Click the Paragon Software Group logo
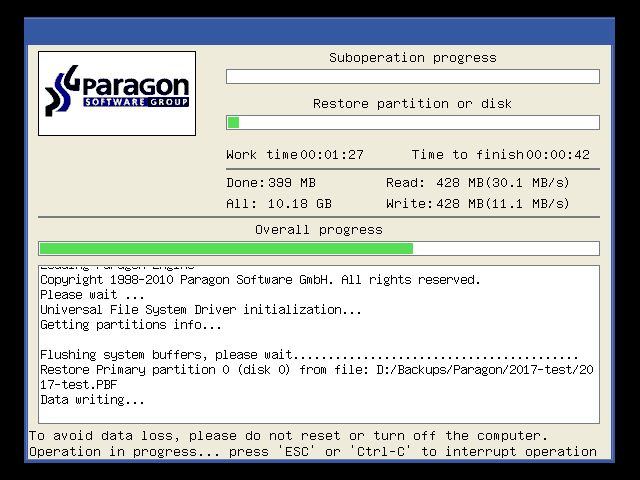This screenshot has width=640, height=480. point(117,93)
